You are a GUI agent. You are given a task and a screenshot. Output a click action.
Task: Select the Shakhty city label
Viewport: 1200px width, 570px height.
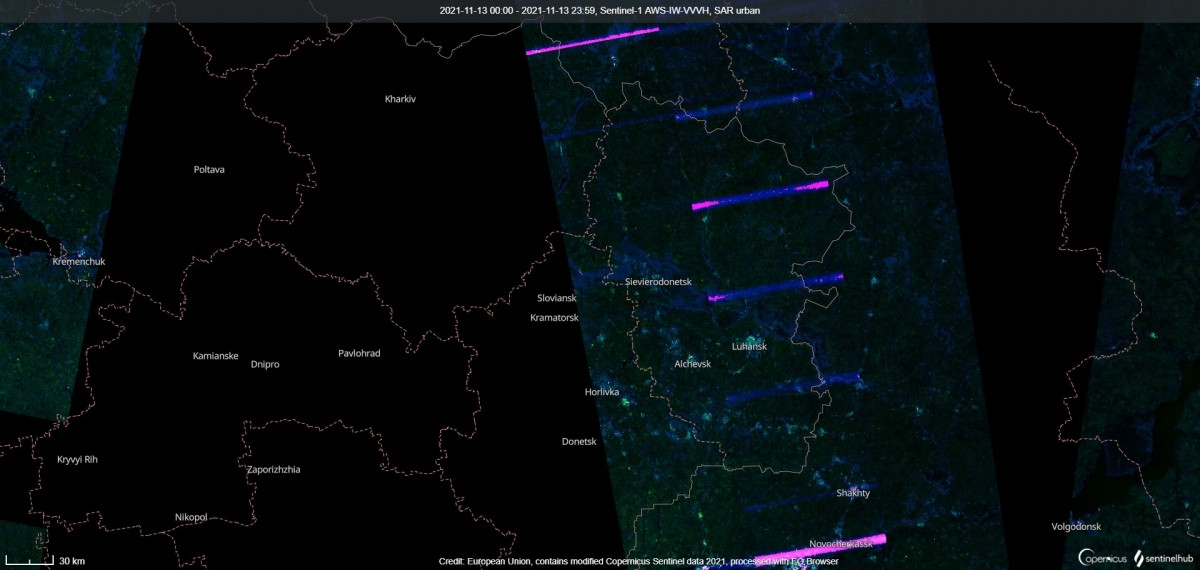click(852, 493)
